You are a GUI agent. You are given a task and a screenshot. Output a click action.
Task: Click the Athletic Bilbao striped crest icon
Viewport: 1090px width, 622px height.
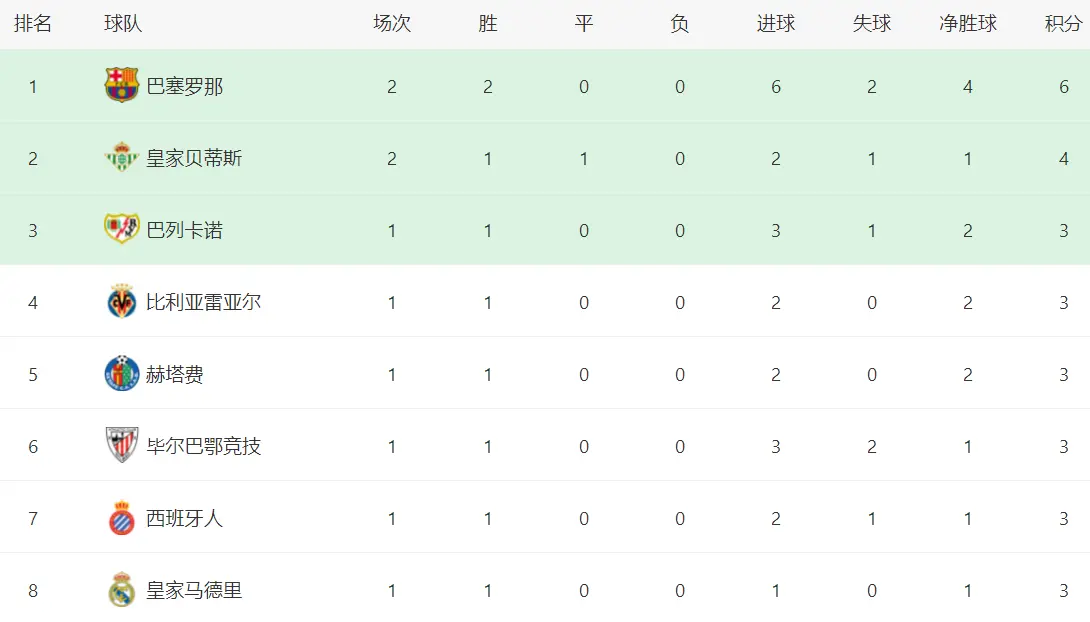(122, 446)
